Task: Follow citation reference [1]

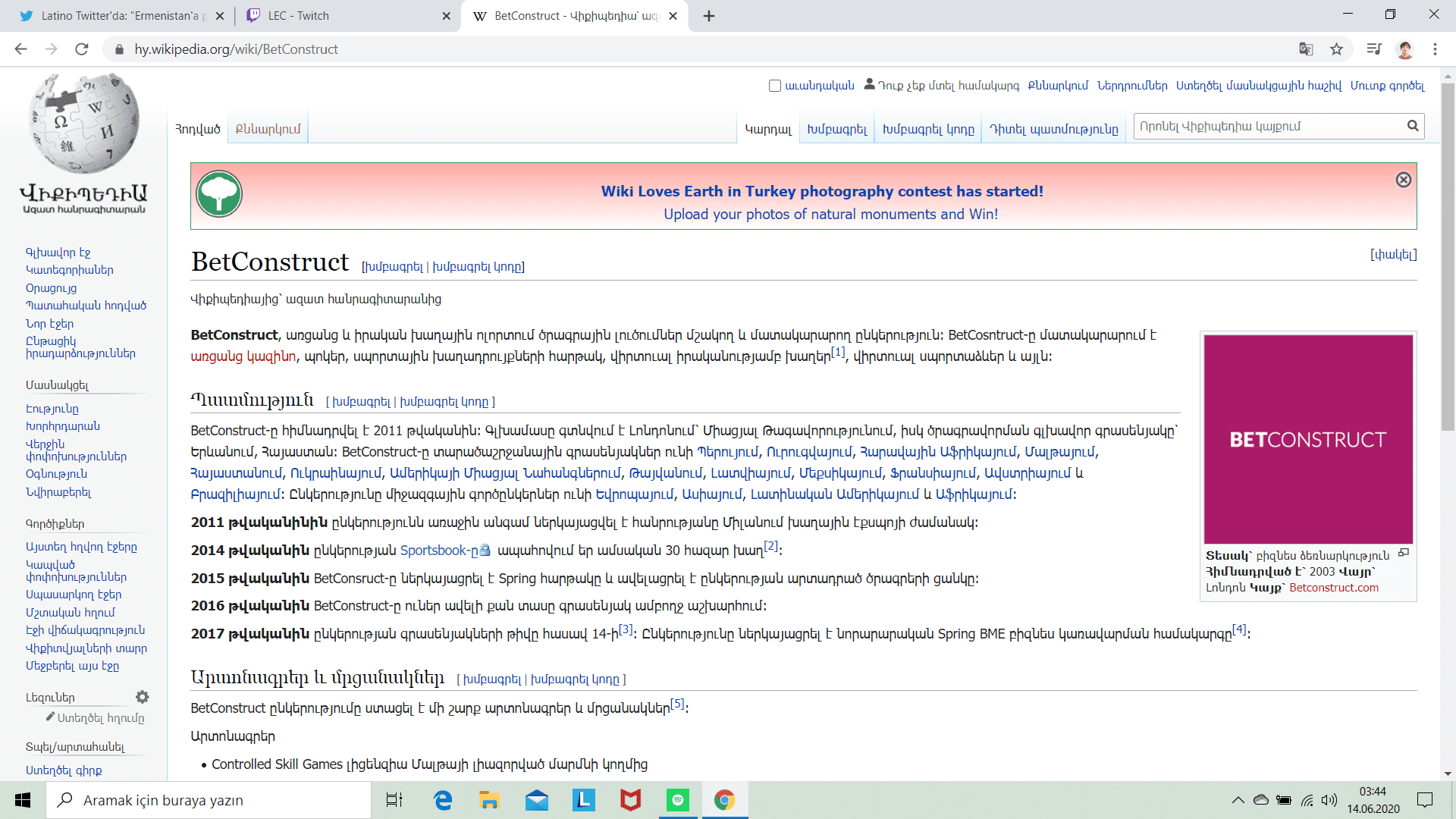Action: (838, 352)
